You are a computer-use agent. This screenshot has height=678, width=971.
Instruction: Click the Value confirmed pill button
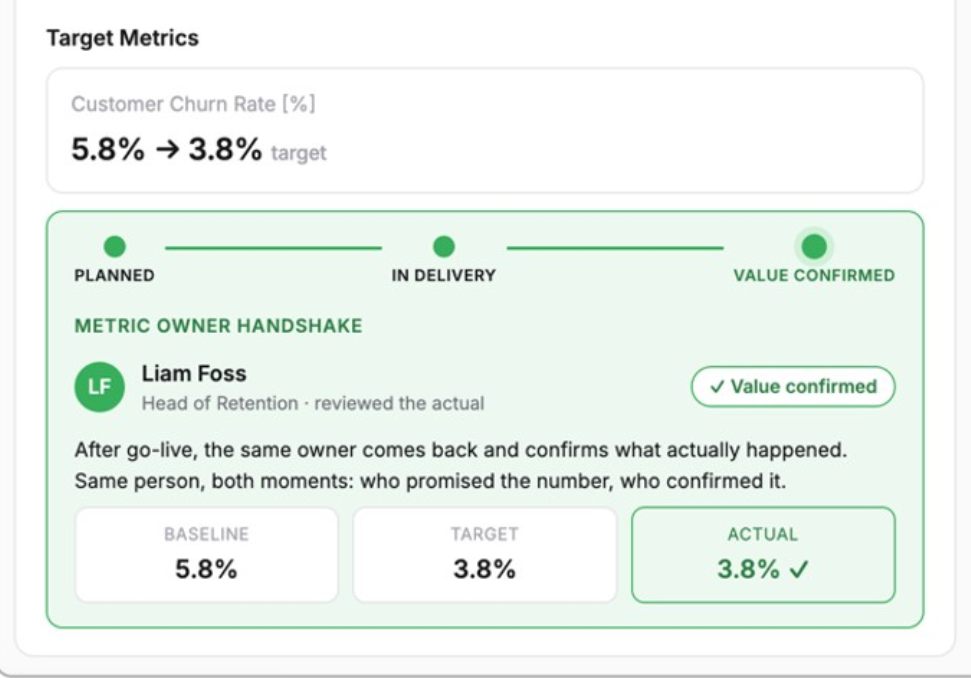coord(793,386)
